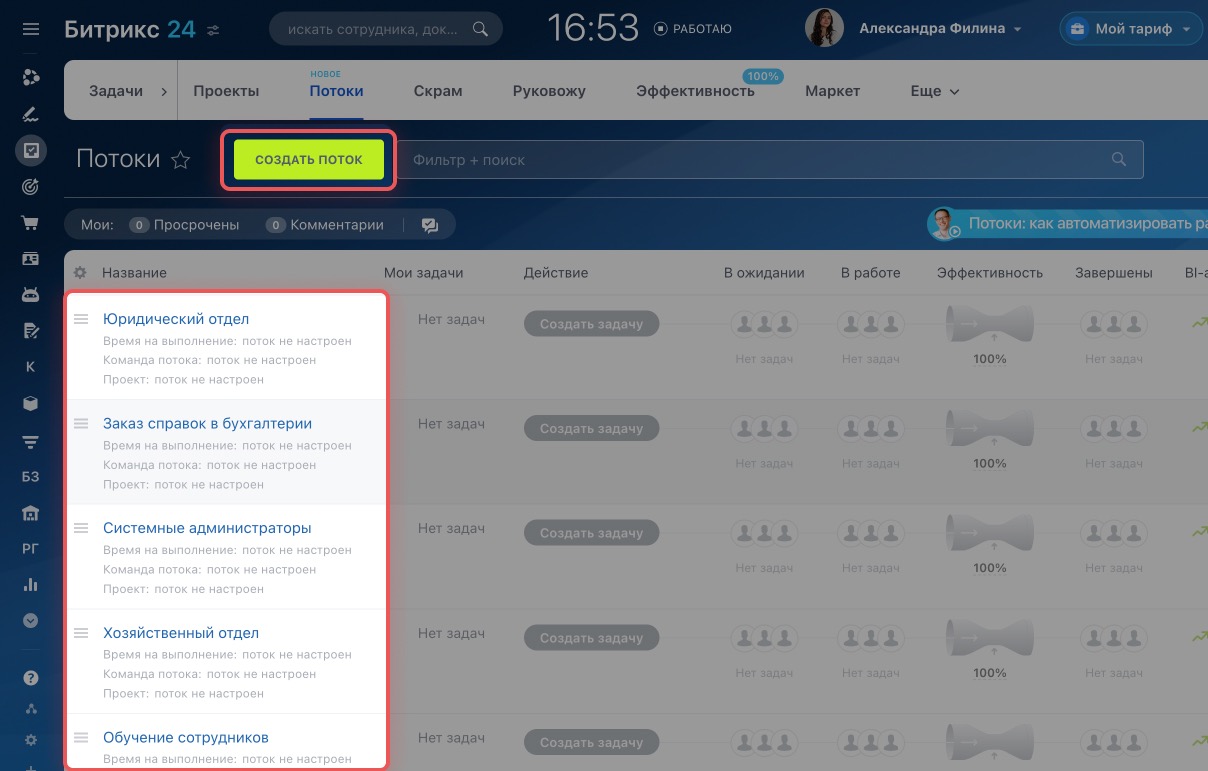Open the Хозяйственный отдел flow
Viewport: 1208px width, 771px height.
tap(181, 633)
